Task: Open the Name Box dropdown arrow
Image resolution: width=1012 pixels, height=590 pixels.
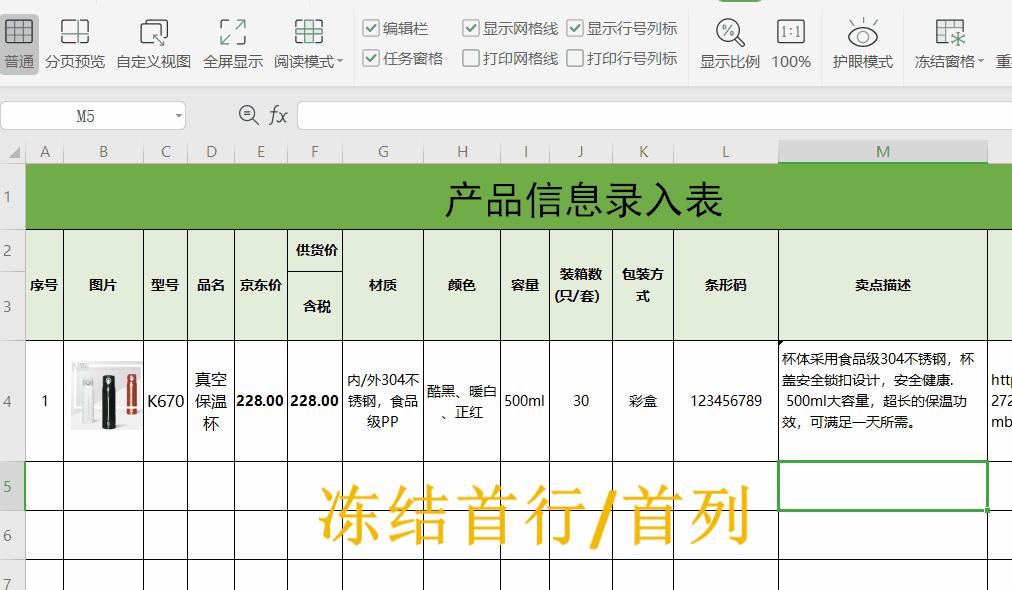Action: pos(180,115)
